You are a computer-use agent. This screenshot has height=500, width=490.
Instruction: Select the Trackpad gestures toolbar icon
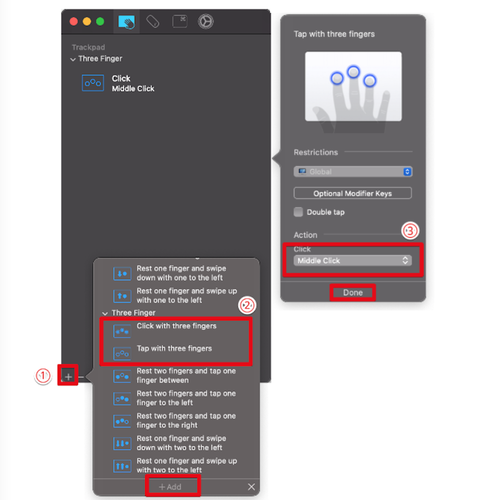[127, 22]
